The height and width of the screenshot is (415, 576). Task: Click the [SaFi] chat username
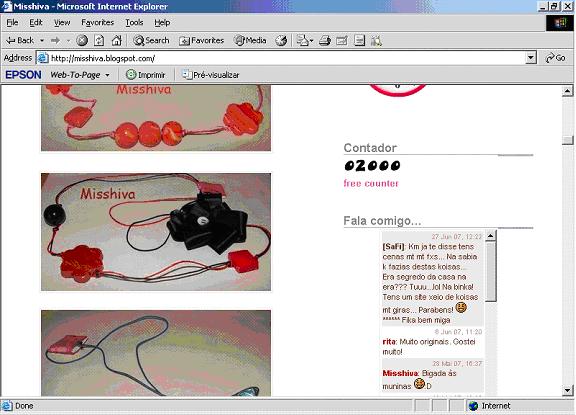pos(393,247)
